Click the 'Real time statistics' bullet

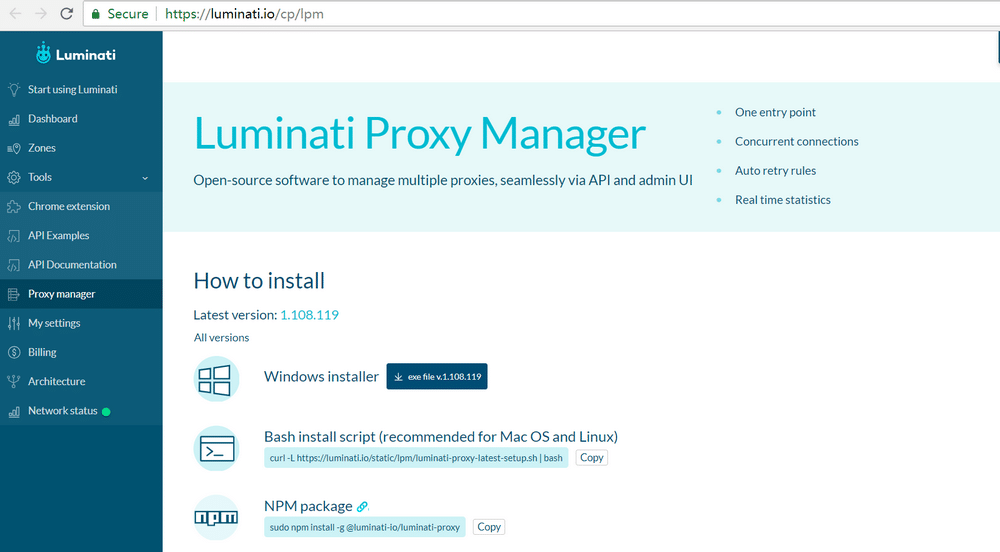[x=783, y=200]
